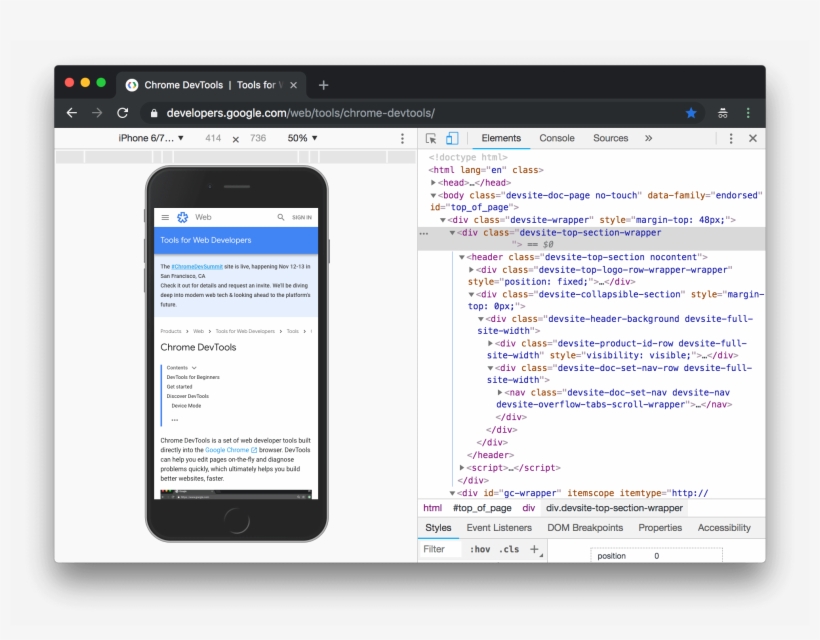The width and height of the screenshot is (820, 640).
Task: Activate the inspect element picker icon
Action: pyautogui.click(x=431, y=139)
